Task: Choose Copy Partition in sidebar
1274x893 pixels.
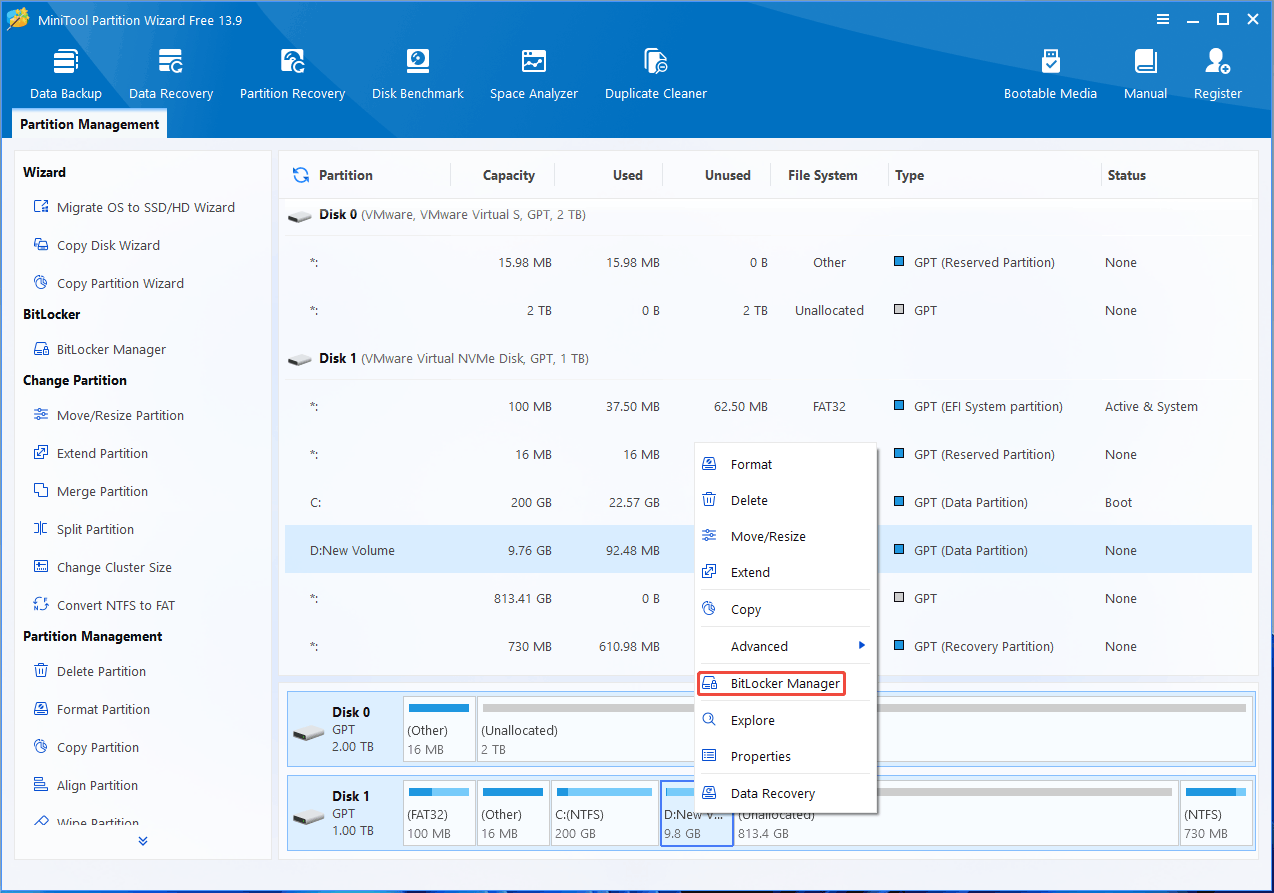Action: [x=86, y=747]
